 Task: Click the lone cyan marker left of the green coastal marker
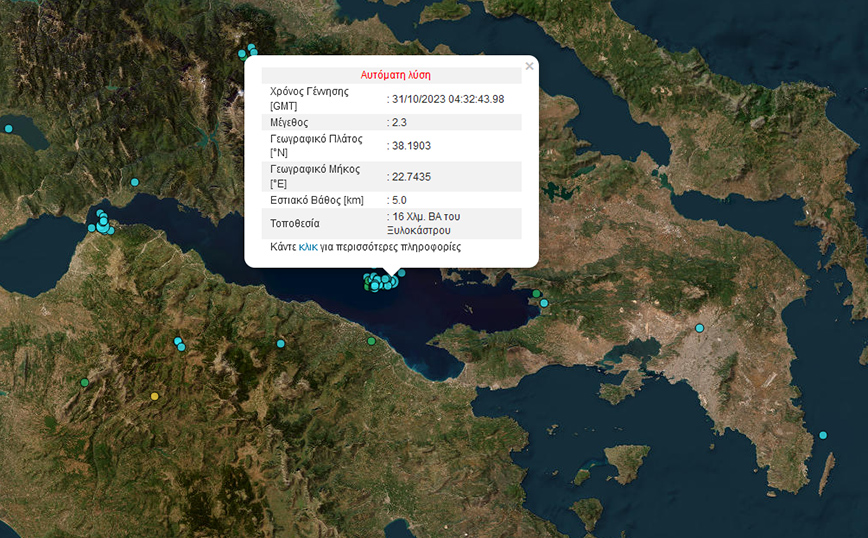pos(281,343)
